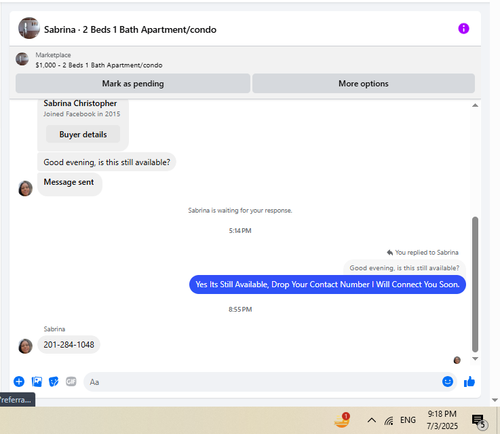The image size is (500, 434).
Task: Click the blue Yes Its Still Available message
Action: [327, 284]
